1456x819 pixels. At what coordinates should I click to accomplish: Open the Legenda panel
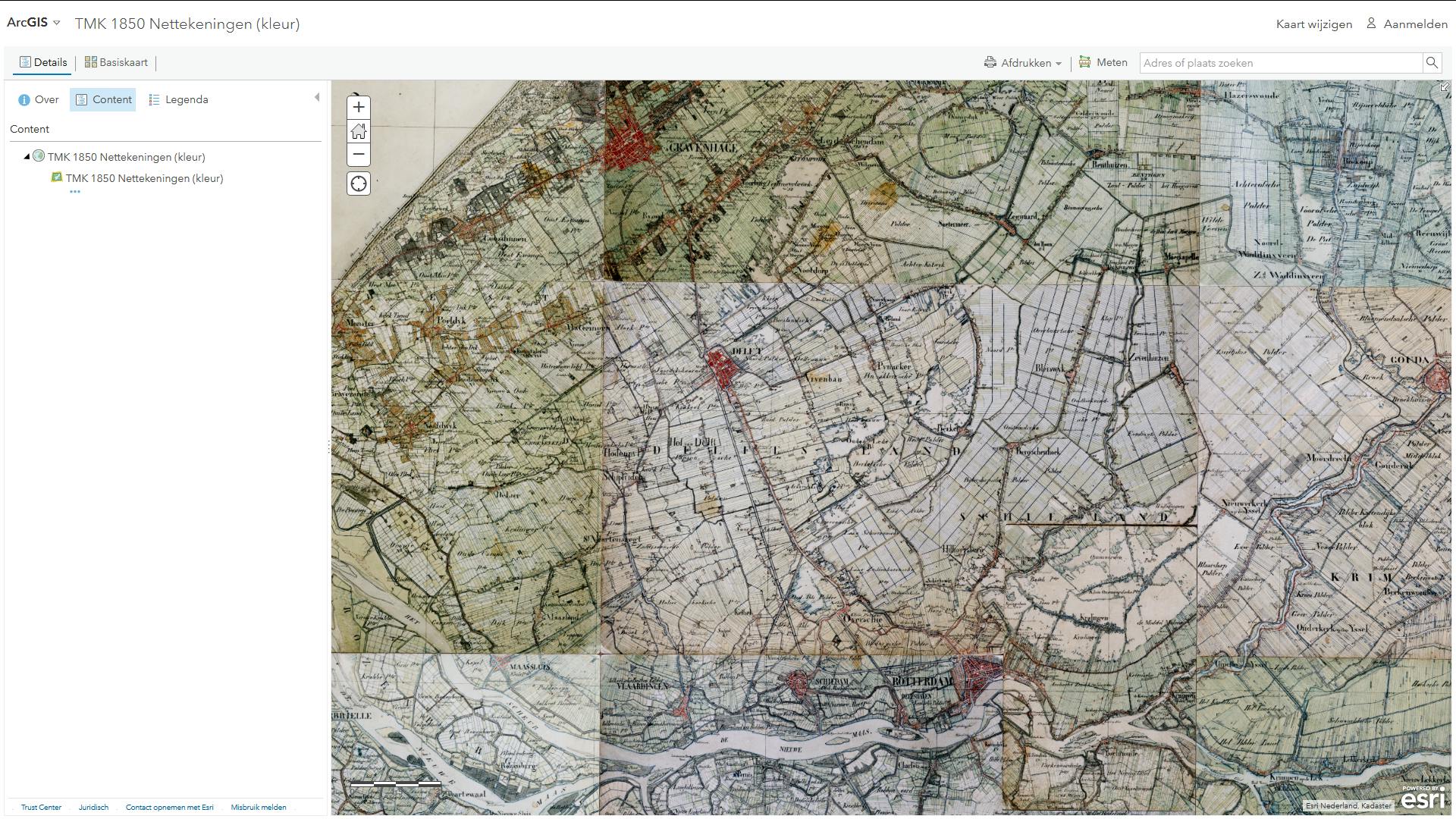click(x=177, y=99)
